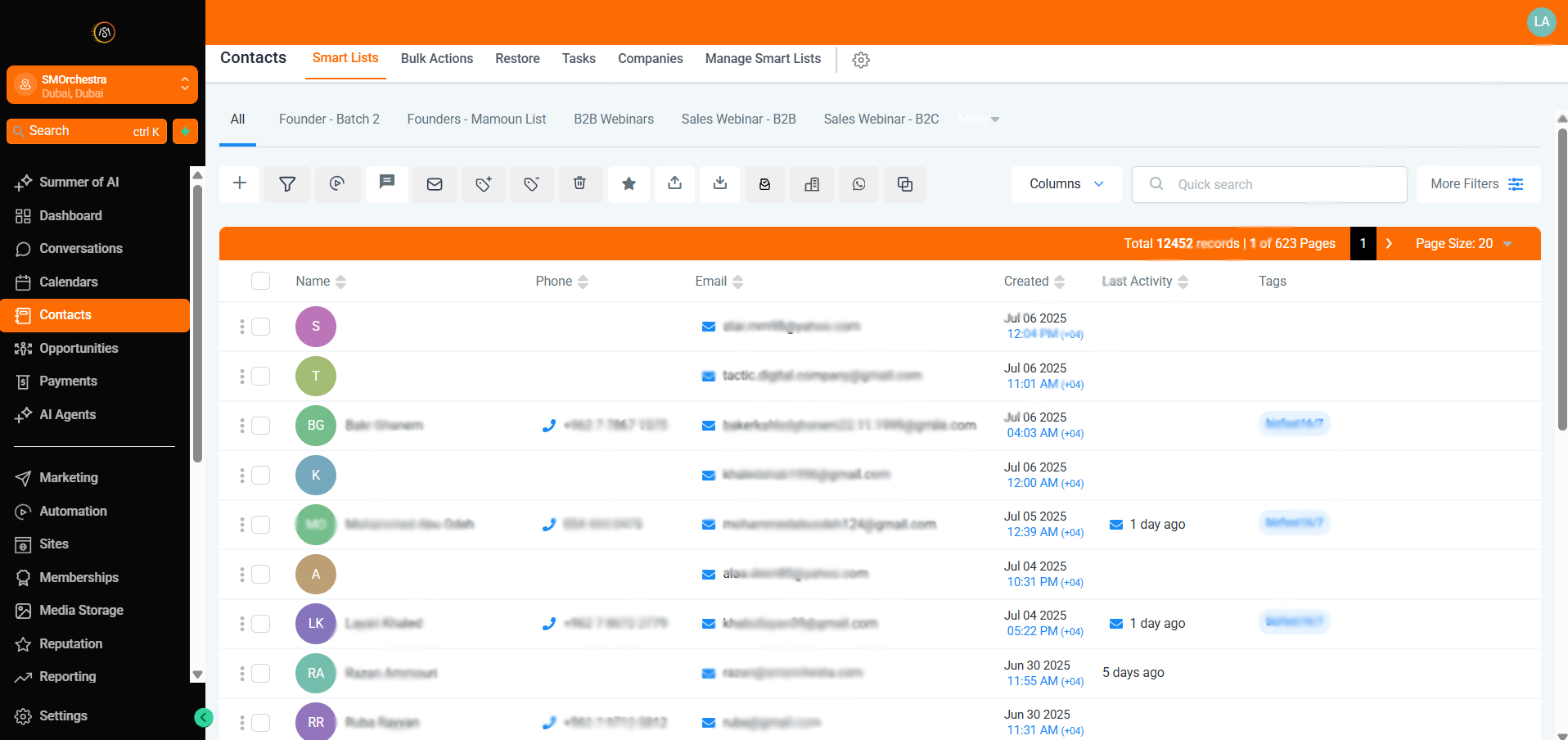Import contacts using the download icon

[719, 184]
